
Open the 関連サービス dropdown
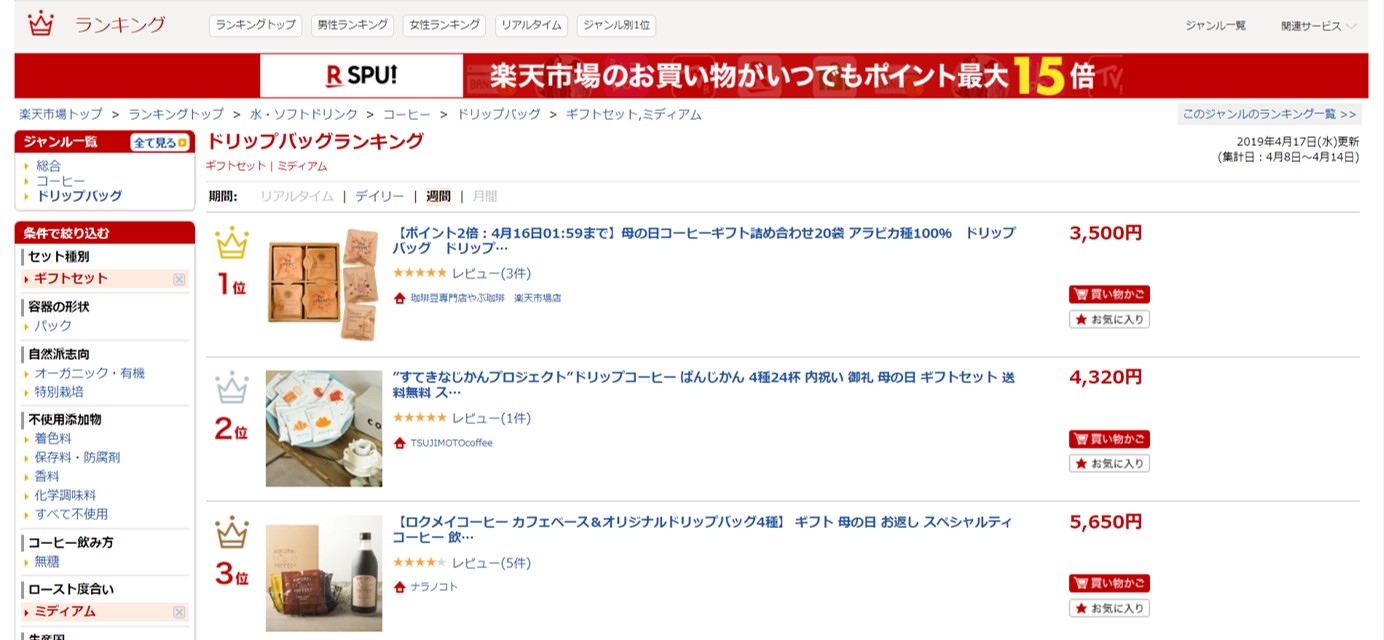point(1318,26)
